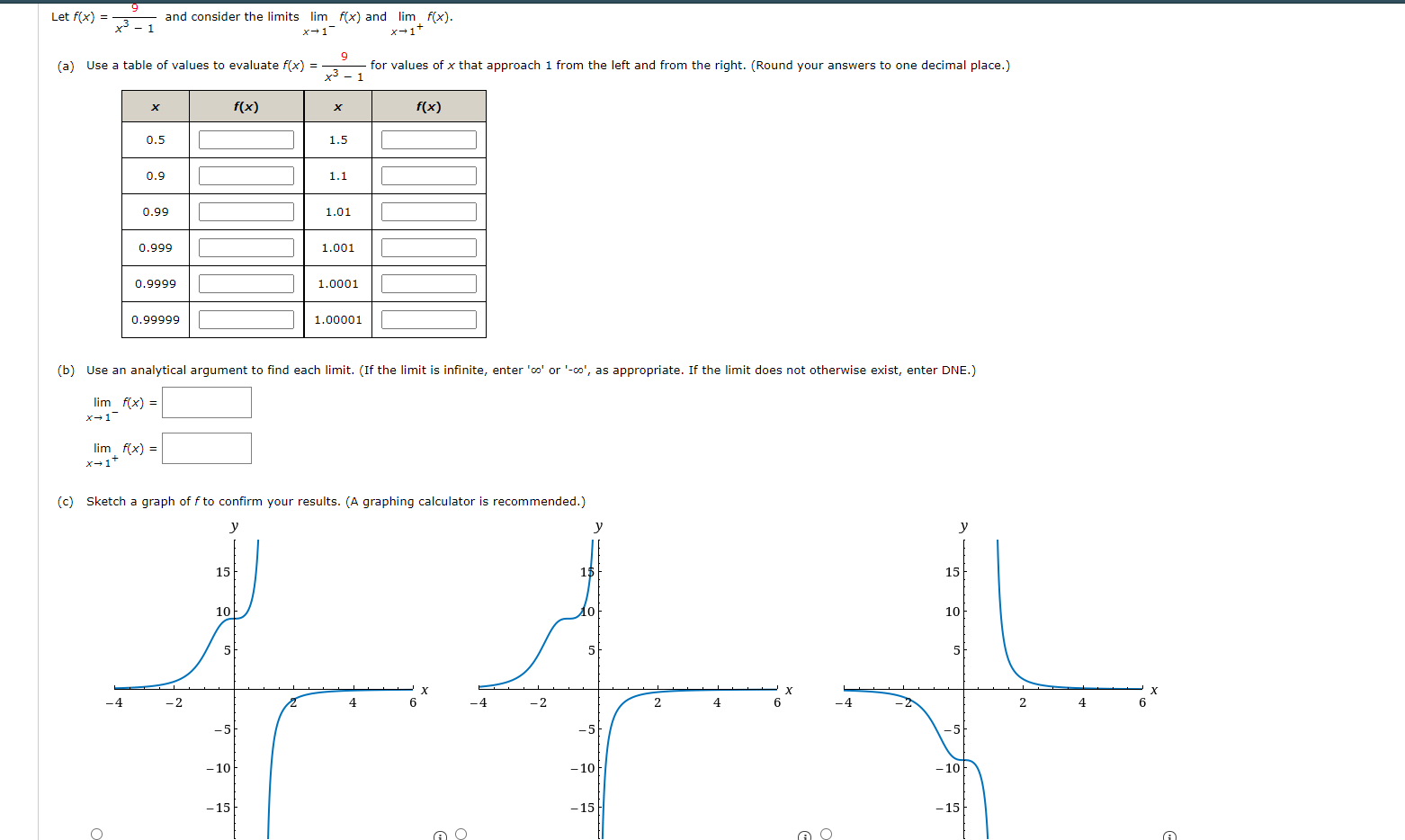Click the f(x) answer box for x = 0.99999

pyautogui.click(x=246, y=318)
